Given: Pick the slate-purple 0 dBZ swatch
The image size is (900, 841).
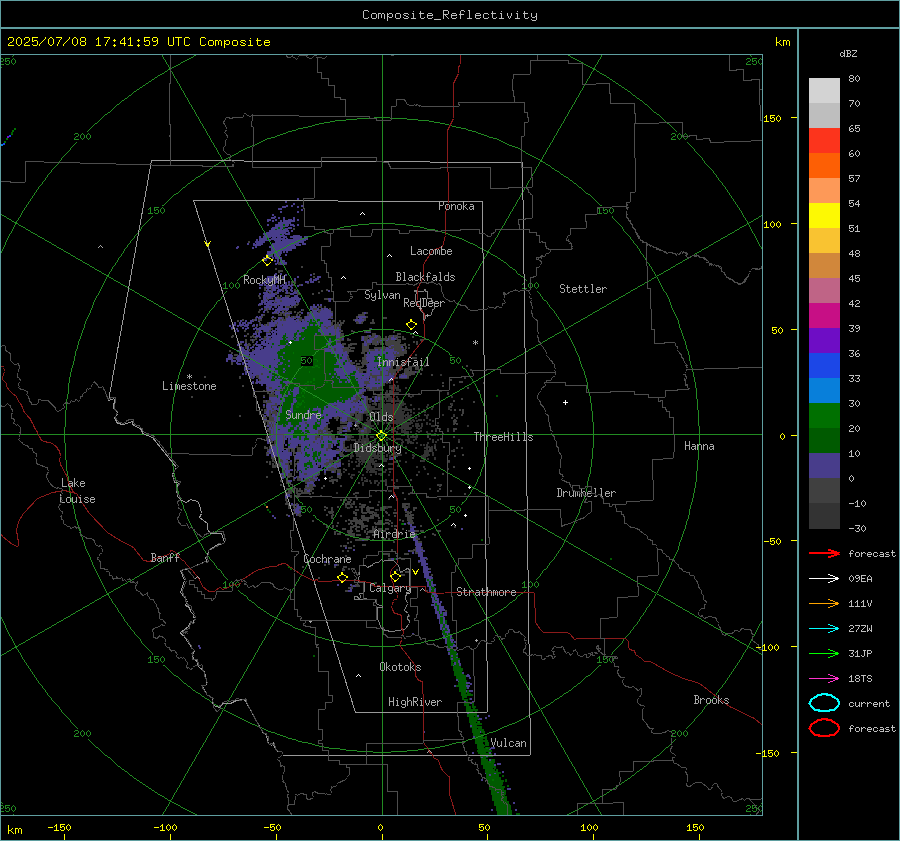Looking at the screenshot, I should point(824,466).
